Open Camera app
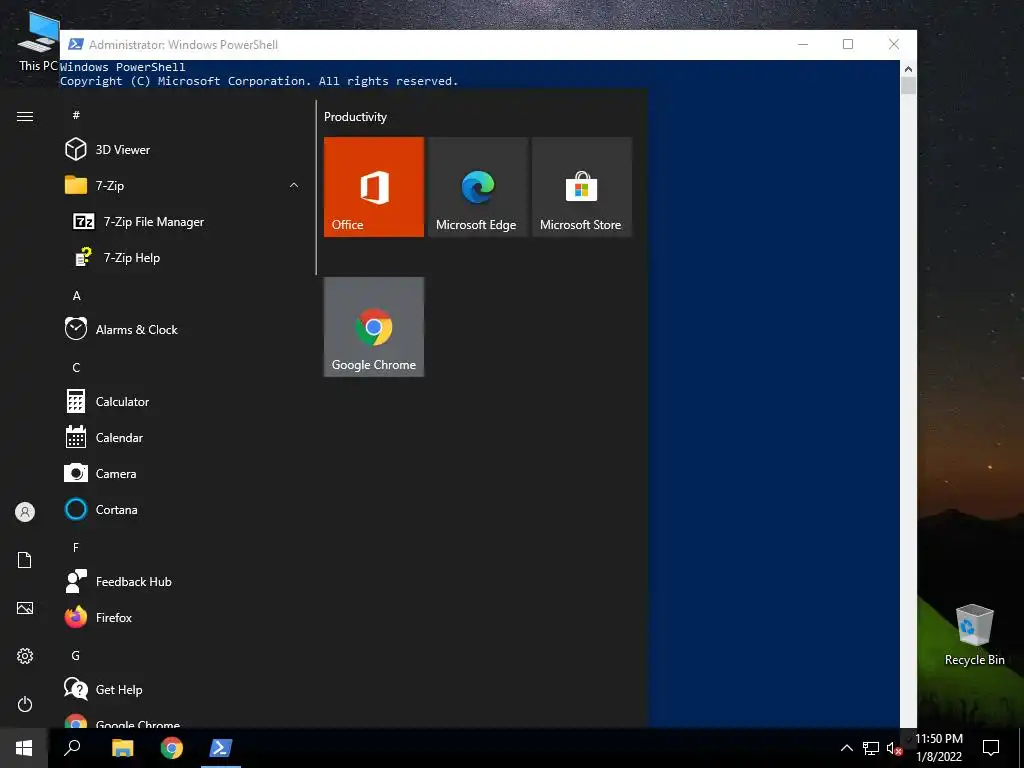Viewport: 1024px width, 768px height. pos(183,473)
